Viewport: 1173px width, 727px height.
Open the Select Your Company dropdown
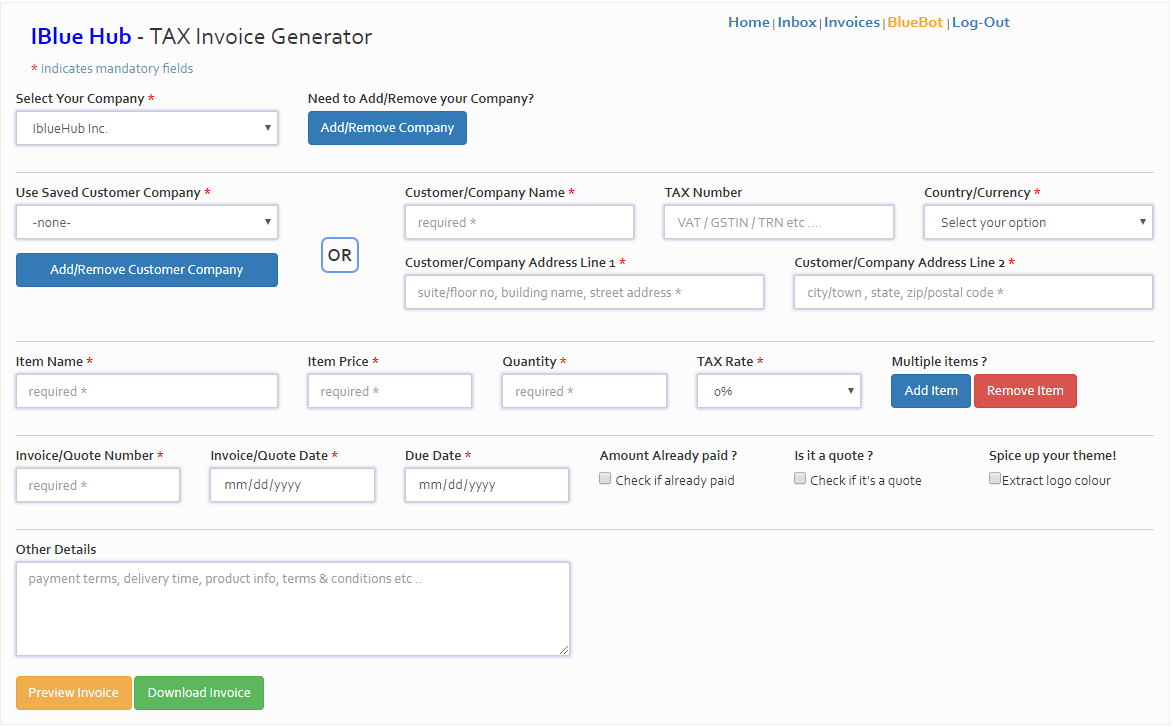[x=147, y=128]
